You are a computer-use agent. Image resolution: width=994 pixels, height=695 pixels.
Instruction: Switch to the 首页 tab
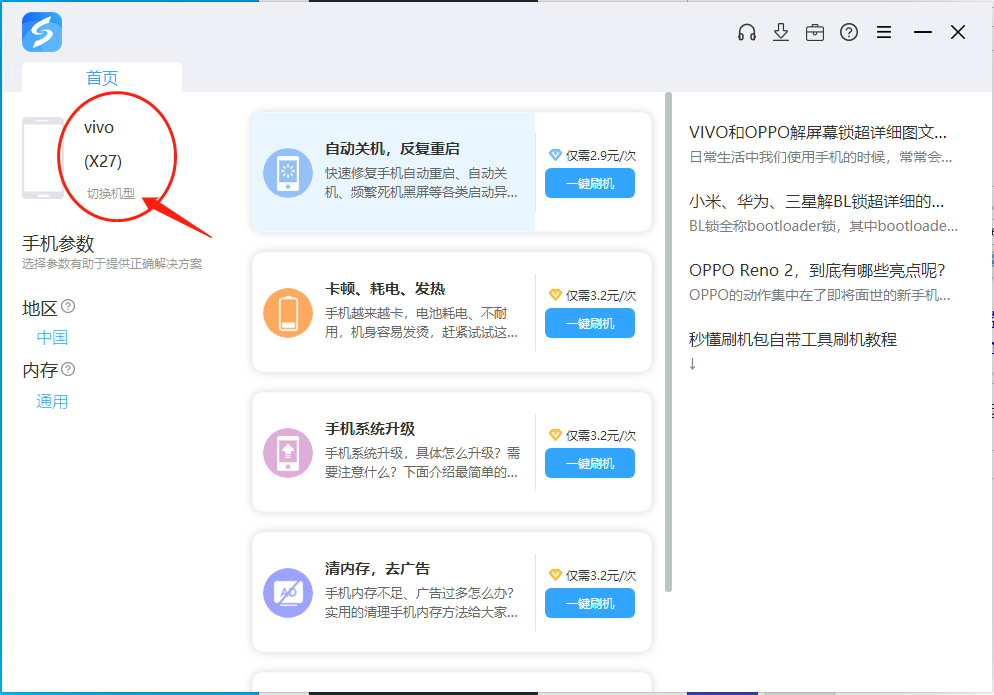point(102,78)
